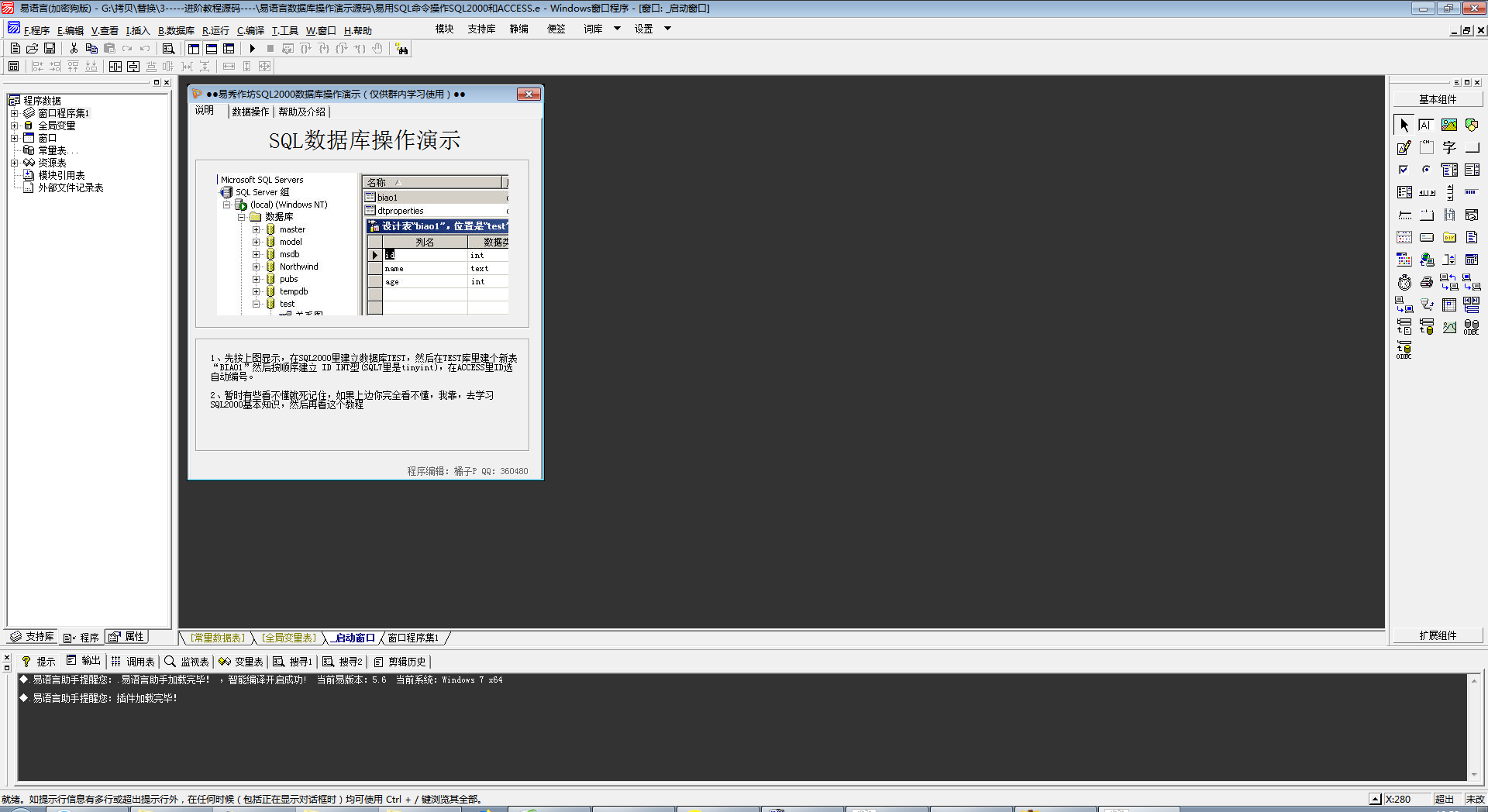Expand the 资源表 tree node
Image resolution: width=1488 pixels, height=812 pixels.
(14, 163)
